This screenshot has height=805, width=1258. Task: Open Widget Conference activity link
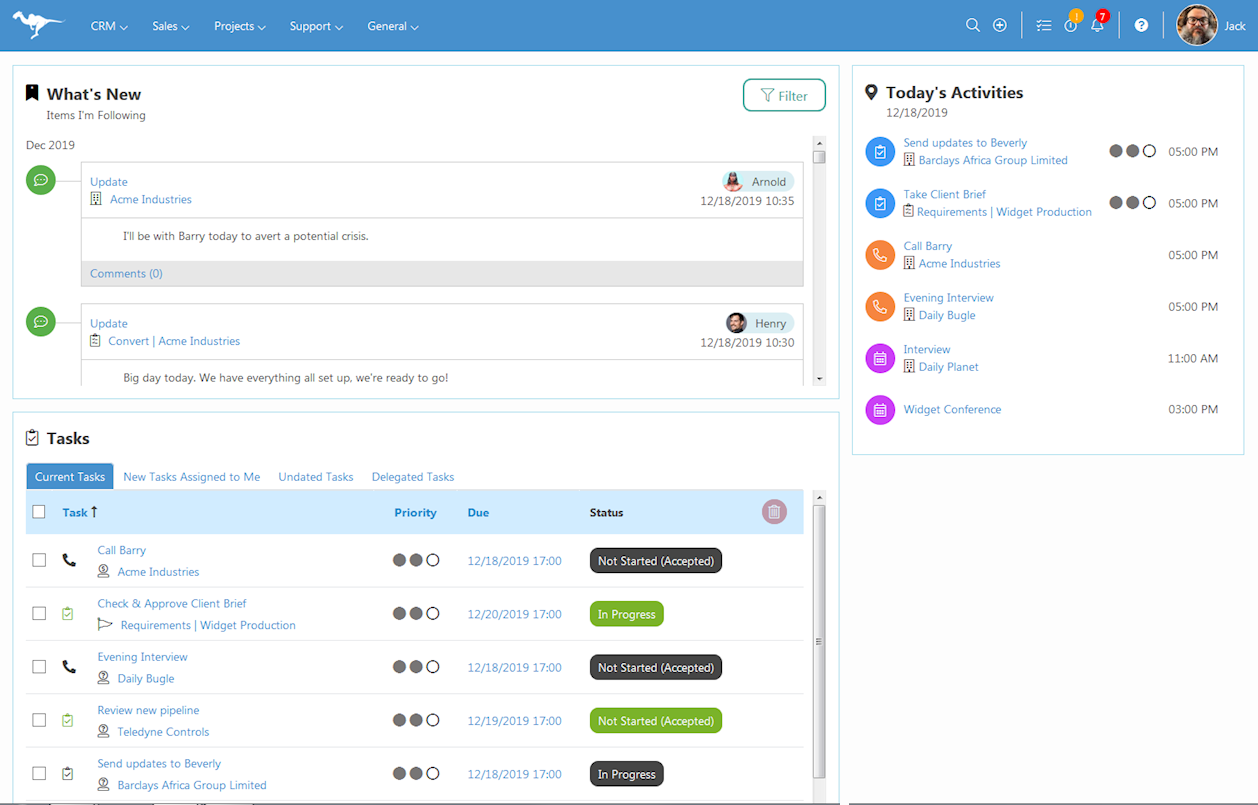[x=952, y=409]
